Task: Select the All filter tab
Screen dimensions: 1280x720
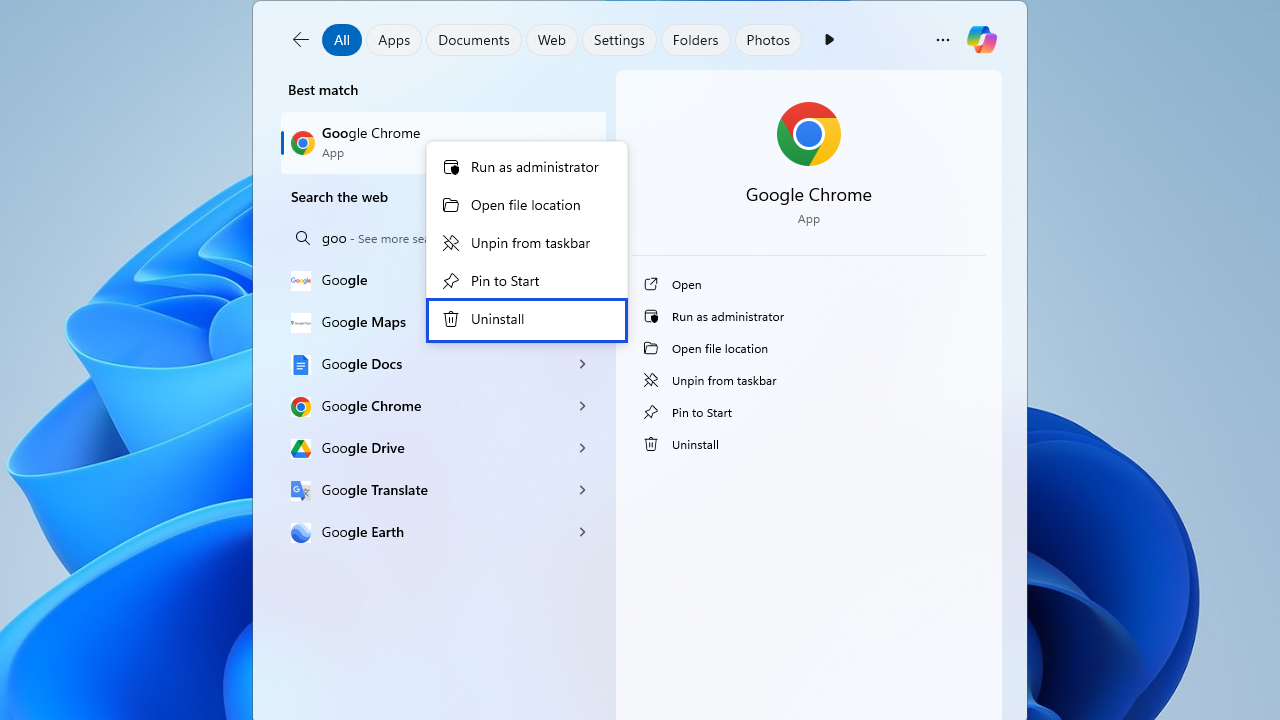Action: coord(342,40)
